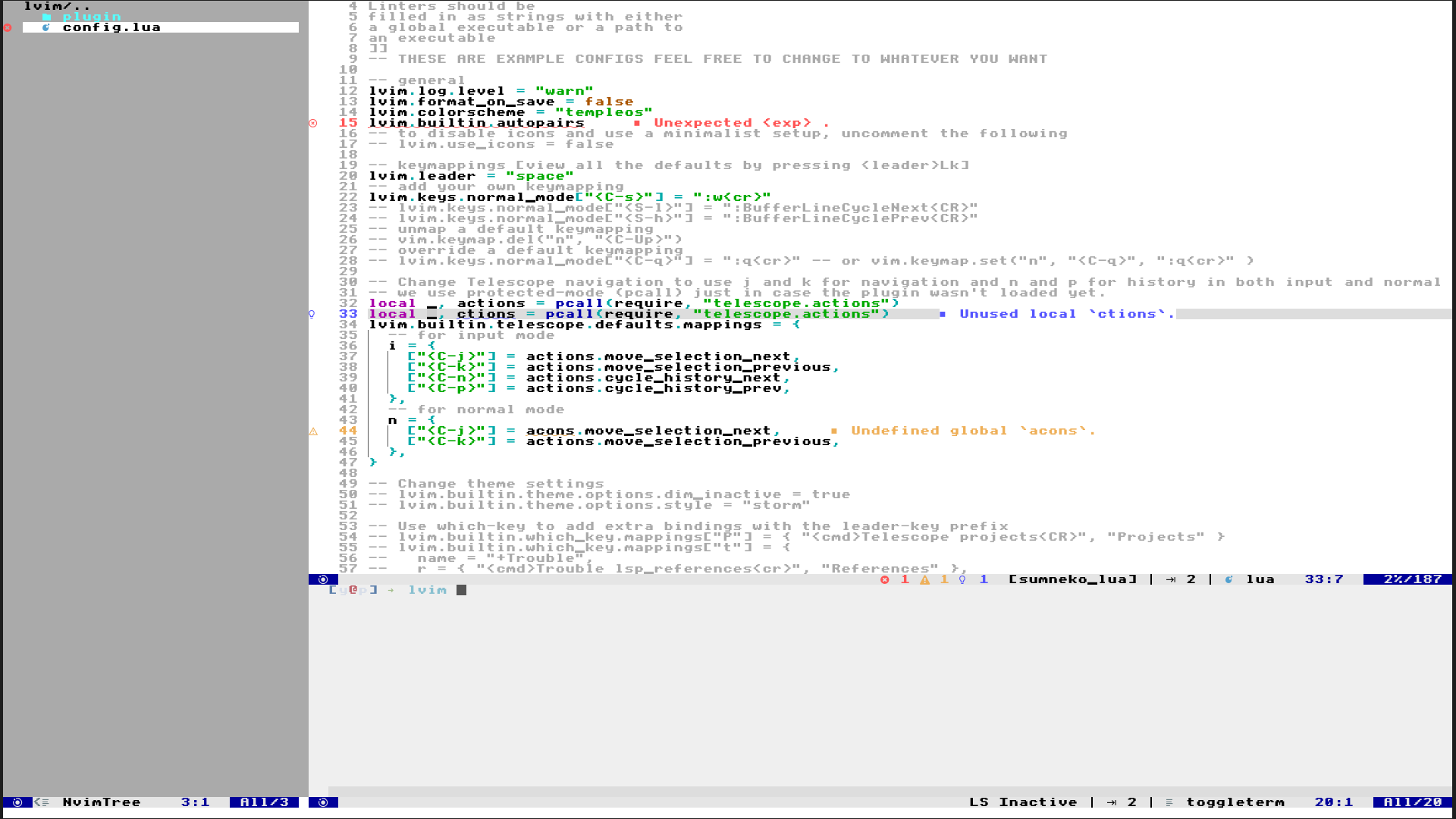Click the toggleterm label in bottom statusline
The width and height of the screenshot is (1456, 819).
(1235, 802)
